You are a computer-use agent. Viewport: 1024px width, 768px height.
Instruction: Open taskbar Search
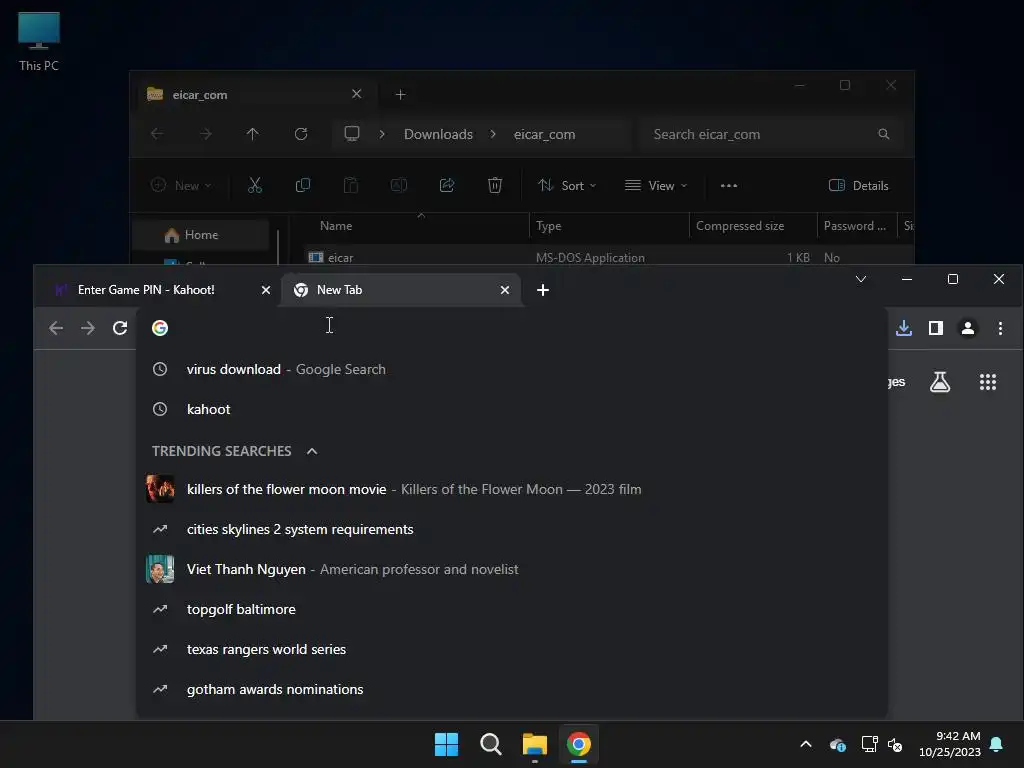click(x=490, y=744)
